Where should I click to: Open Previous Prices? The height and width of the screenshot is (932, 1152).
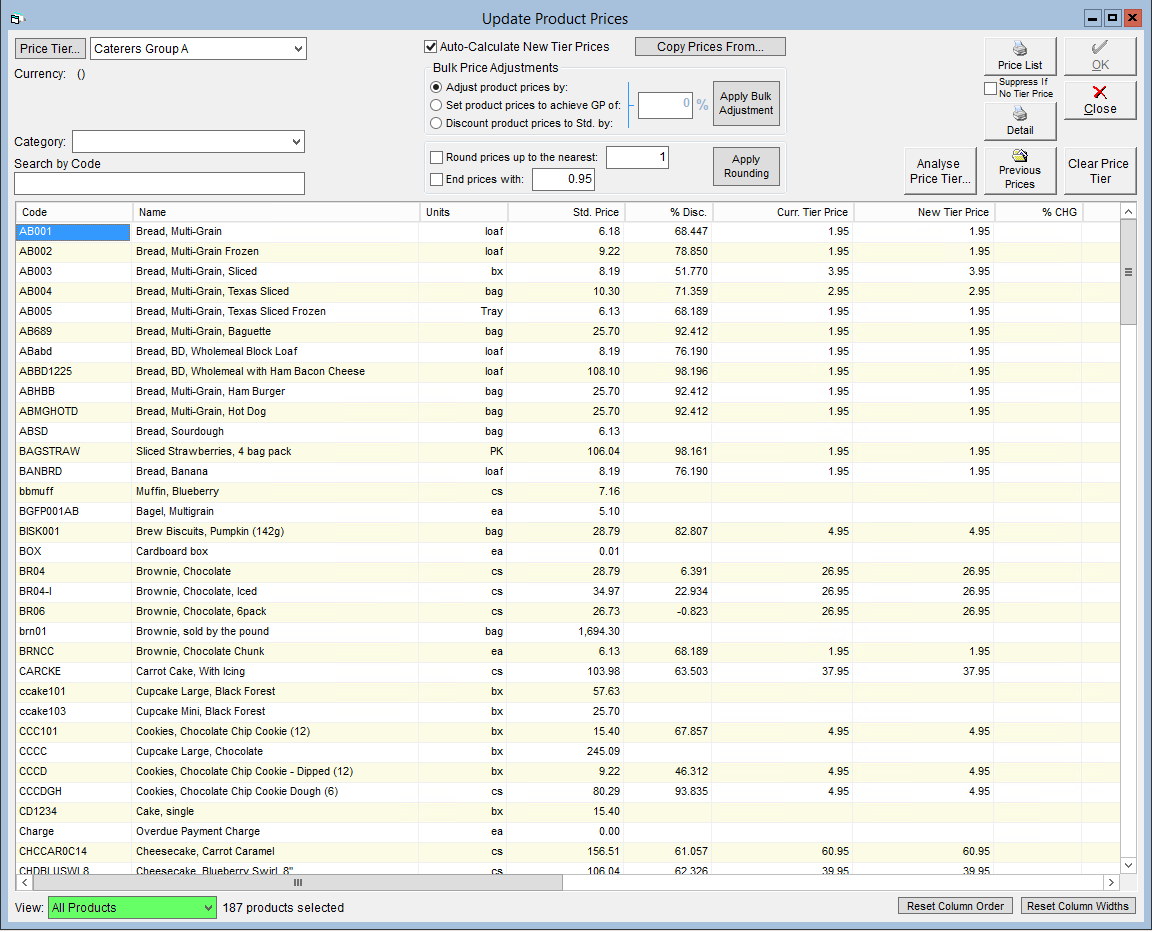coord(1020,170)
